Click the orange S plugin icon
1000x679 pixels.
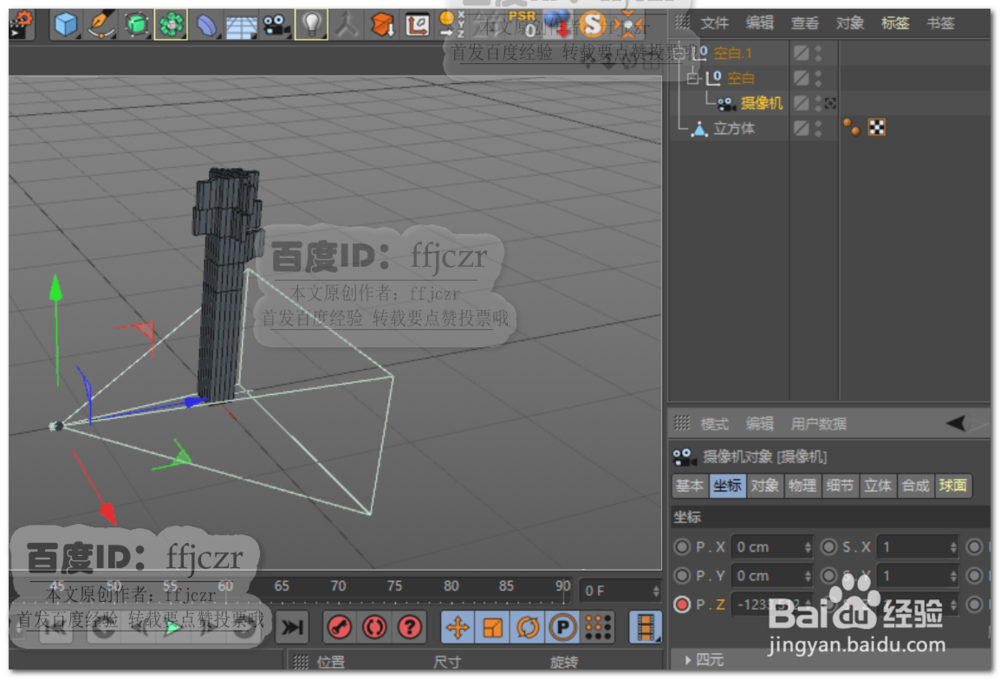tap(592, 25)
